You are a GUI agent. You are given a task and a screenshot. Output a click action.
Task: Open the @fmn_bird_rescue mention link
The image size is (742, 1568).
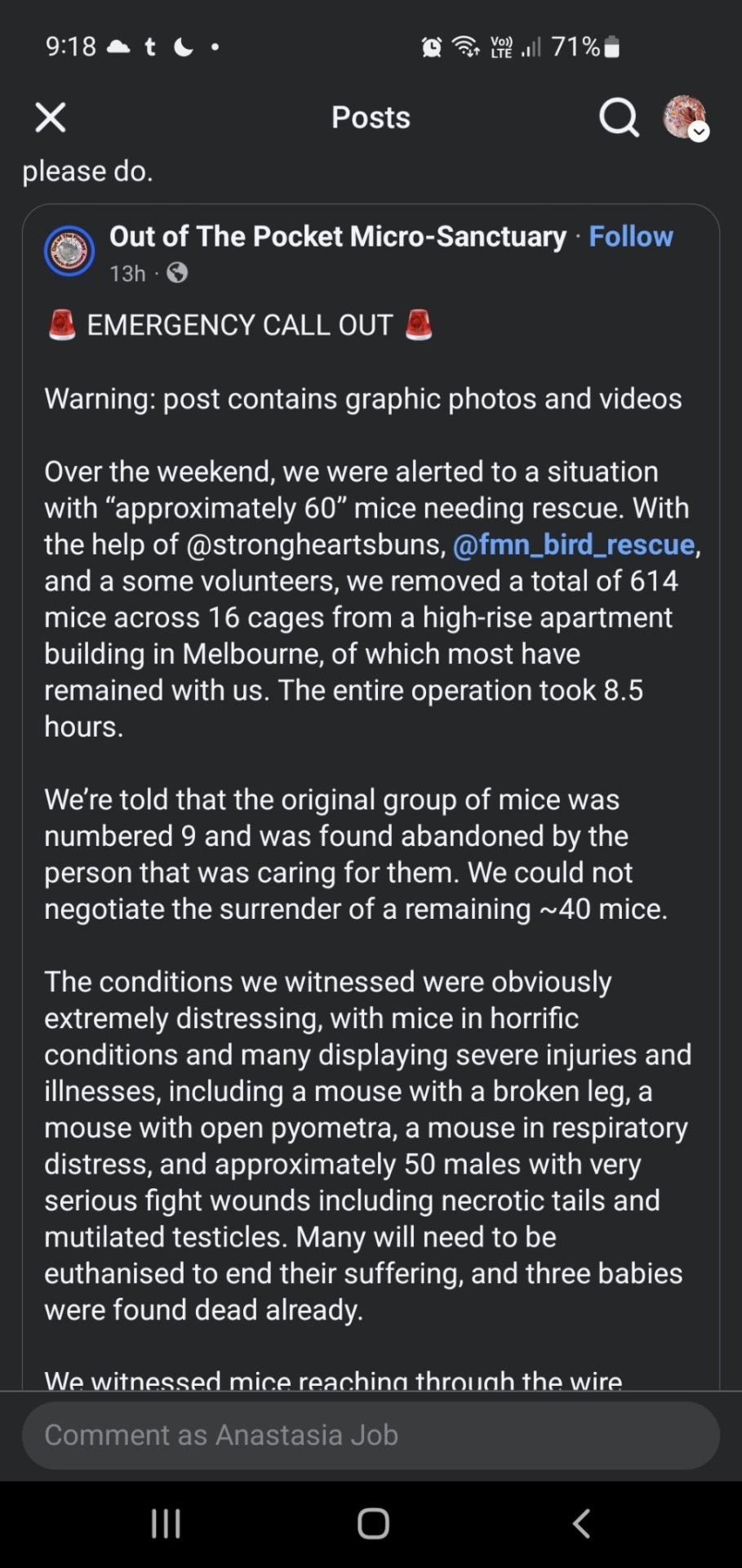pyautogui.click(x=574, y=545)
